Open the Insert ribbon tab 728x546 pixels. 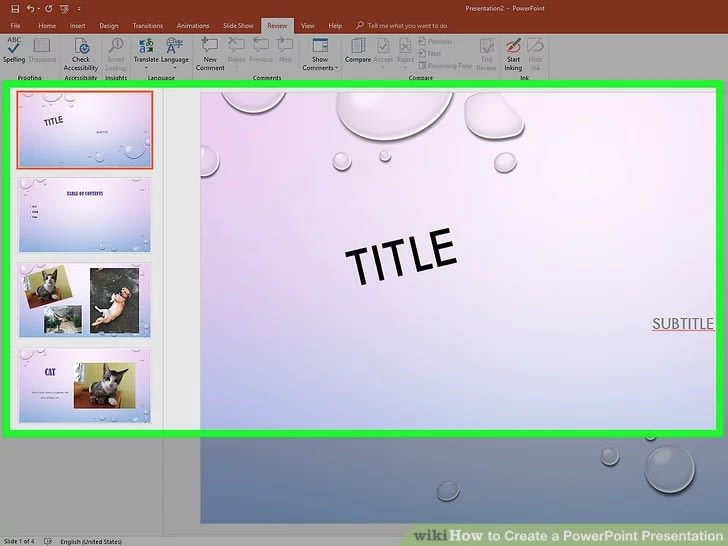77,25
